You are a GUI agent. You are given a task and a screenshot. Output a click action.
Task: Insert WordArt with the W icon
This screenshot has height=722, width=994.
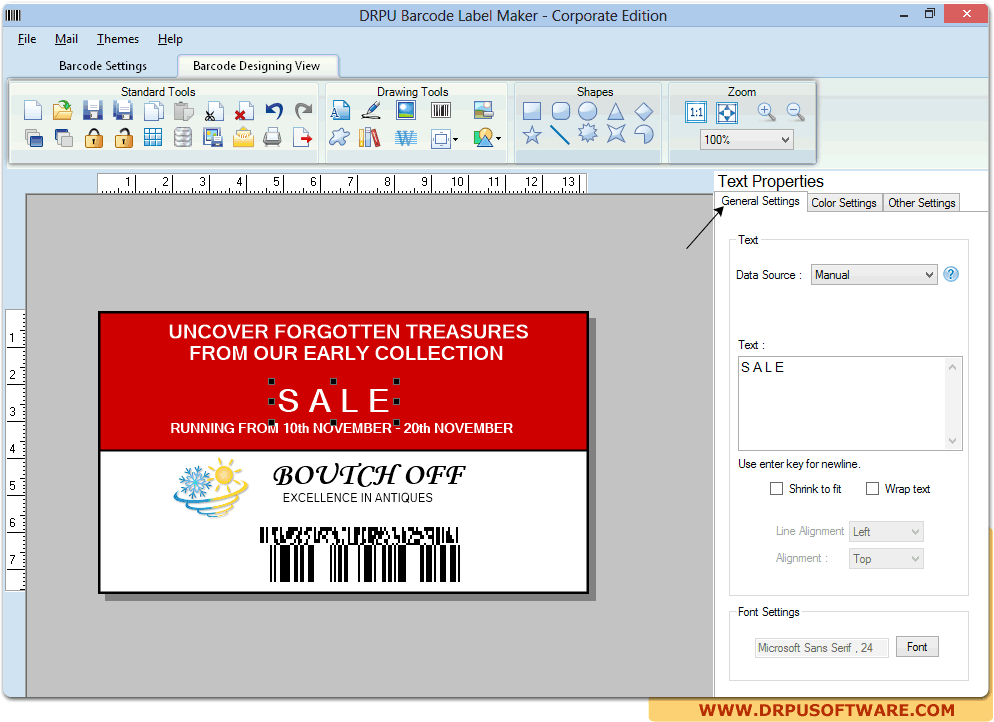click(x=406, y=138)
